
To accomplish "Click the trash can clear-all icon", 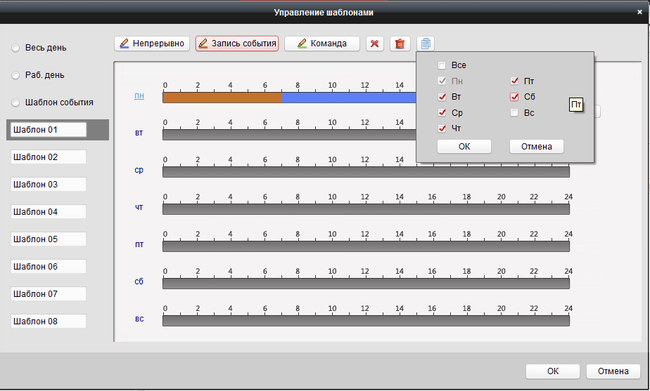I will pyautogui.click(x=400, y=44).
